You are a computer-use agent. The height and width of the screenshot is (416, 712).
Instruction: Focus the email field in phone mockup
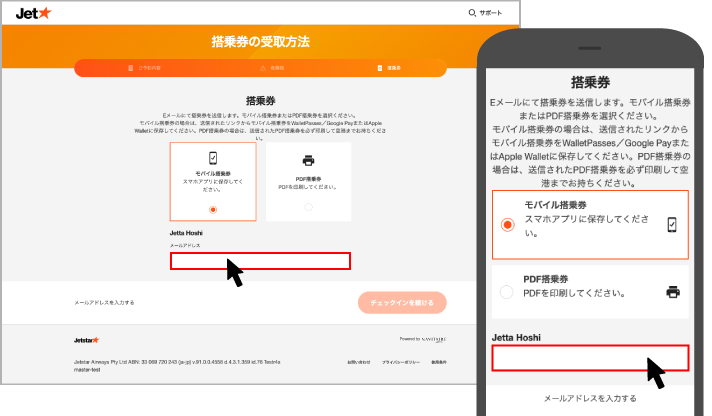[590, 359]
